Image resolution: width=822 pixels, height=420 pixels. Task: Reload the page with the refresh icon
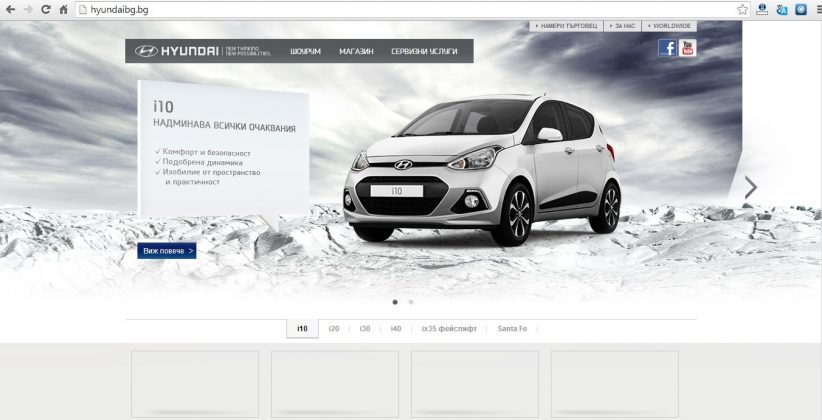click(46, 9)
